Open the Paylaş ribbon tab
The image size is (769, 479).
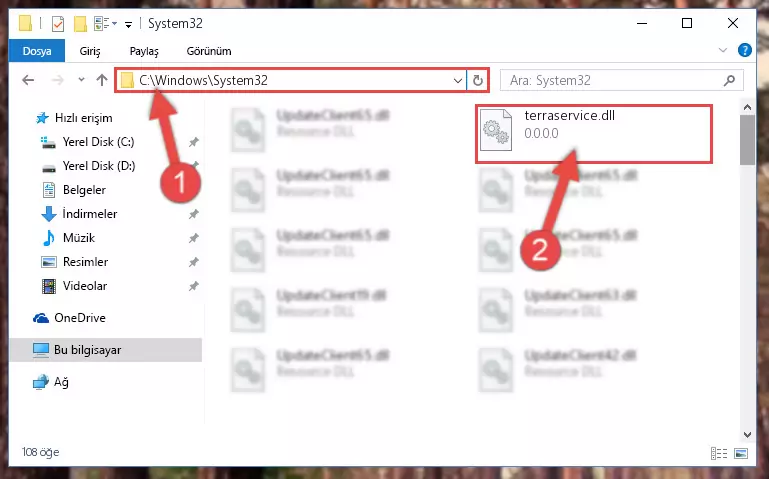coord(144,51)
